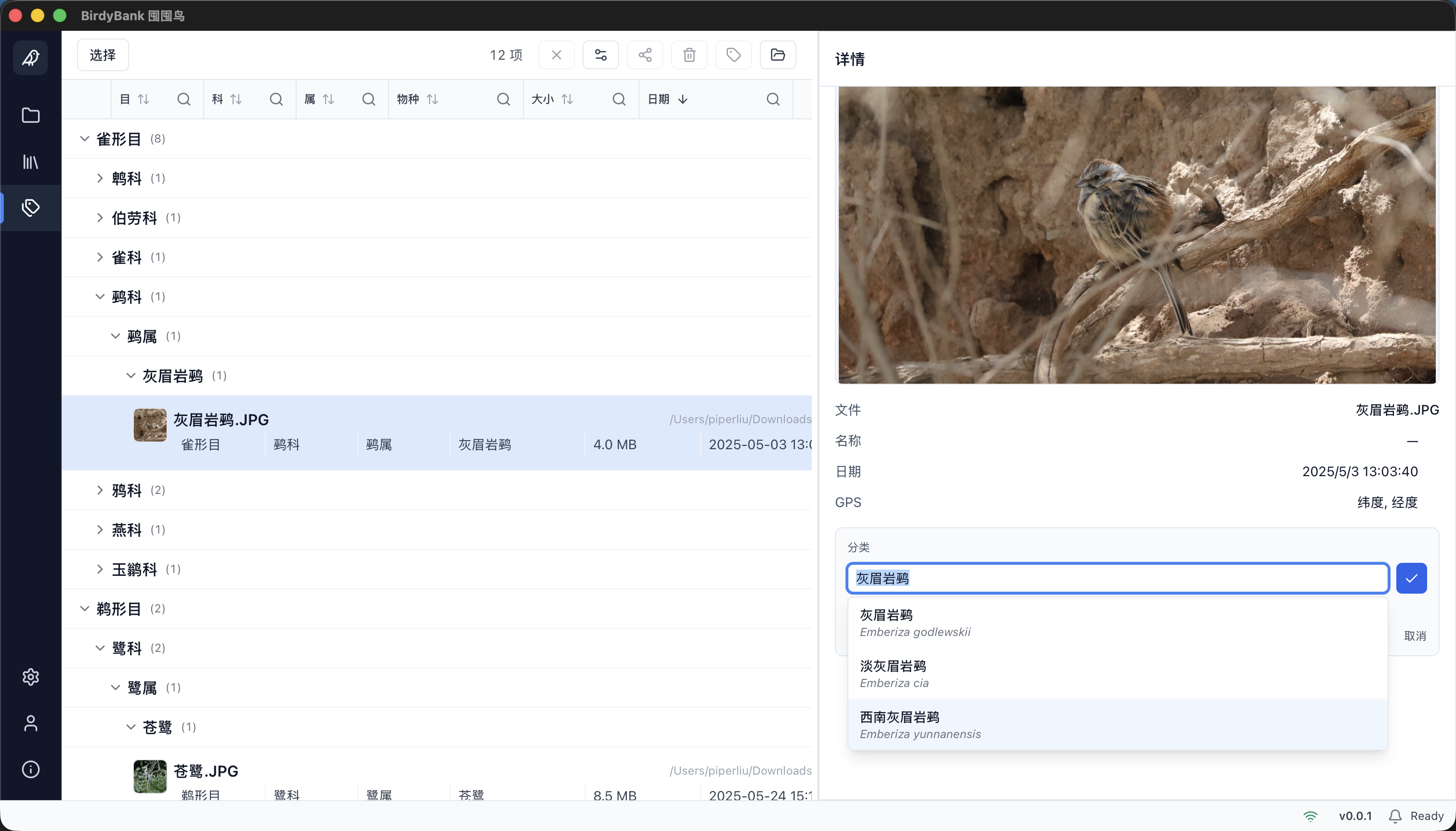
Task: Toggle sort order on the 大小 column
Action: (567, 99)
